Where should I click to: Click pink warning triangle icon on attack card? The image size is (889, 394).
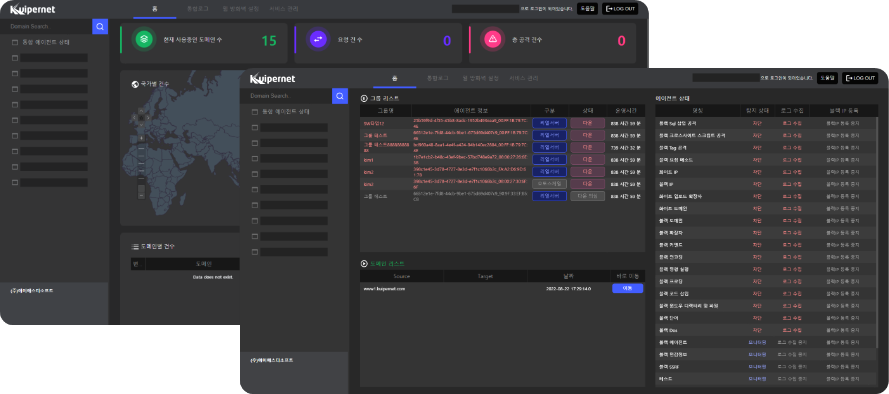492,39
